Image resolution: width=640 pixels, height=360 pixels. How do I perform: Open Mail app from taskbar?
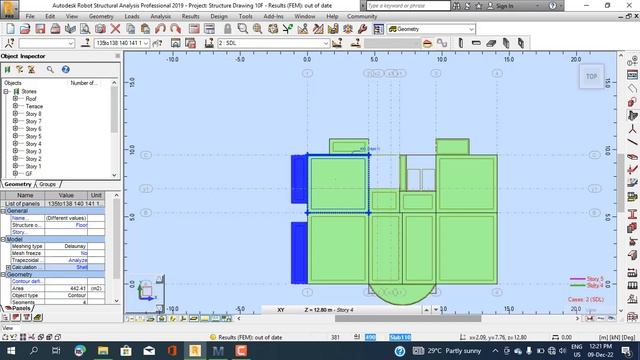[x=149, y=351]
